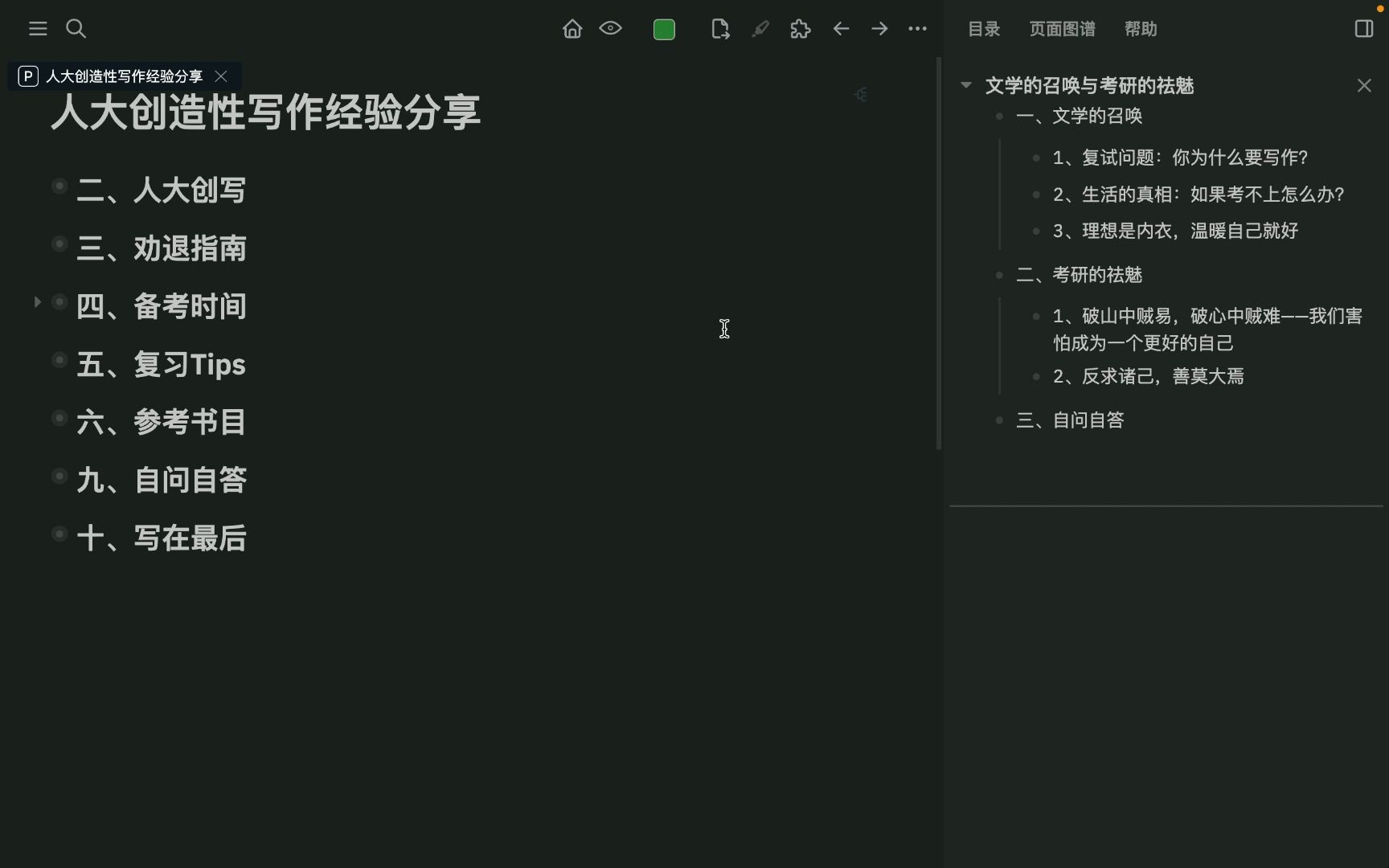
Task: Open the plugins puzzle icon
Action: click(x=801, y=29)
